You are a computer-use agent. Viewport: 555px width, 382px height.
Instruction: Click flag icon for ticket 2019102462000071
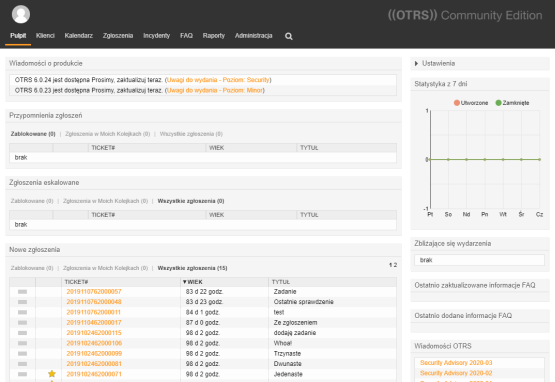23,374
